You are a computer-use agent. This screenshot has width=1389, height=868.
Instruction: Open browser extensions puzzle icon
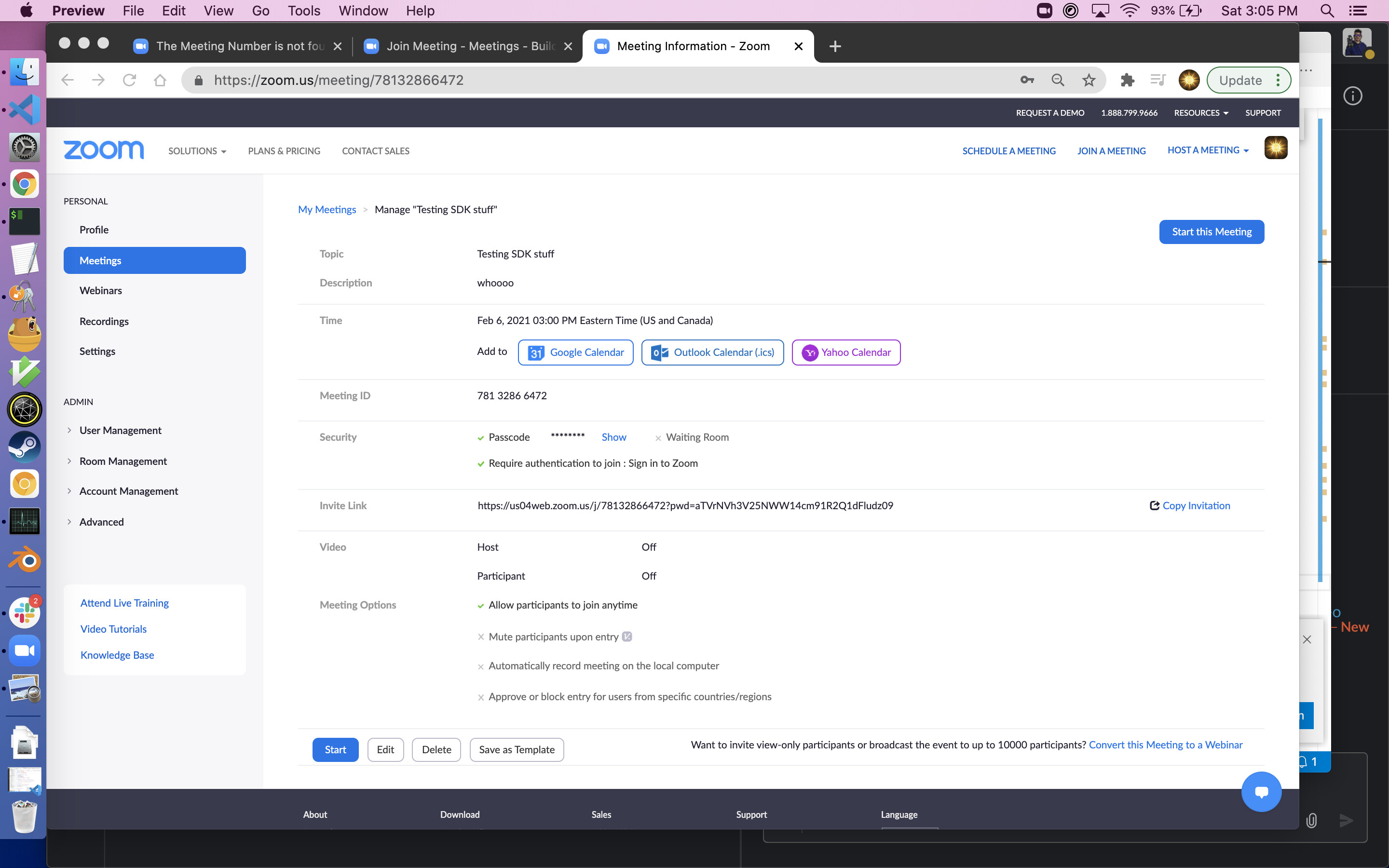coord(1127,81)
